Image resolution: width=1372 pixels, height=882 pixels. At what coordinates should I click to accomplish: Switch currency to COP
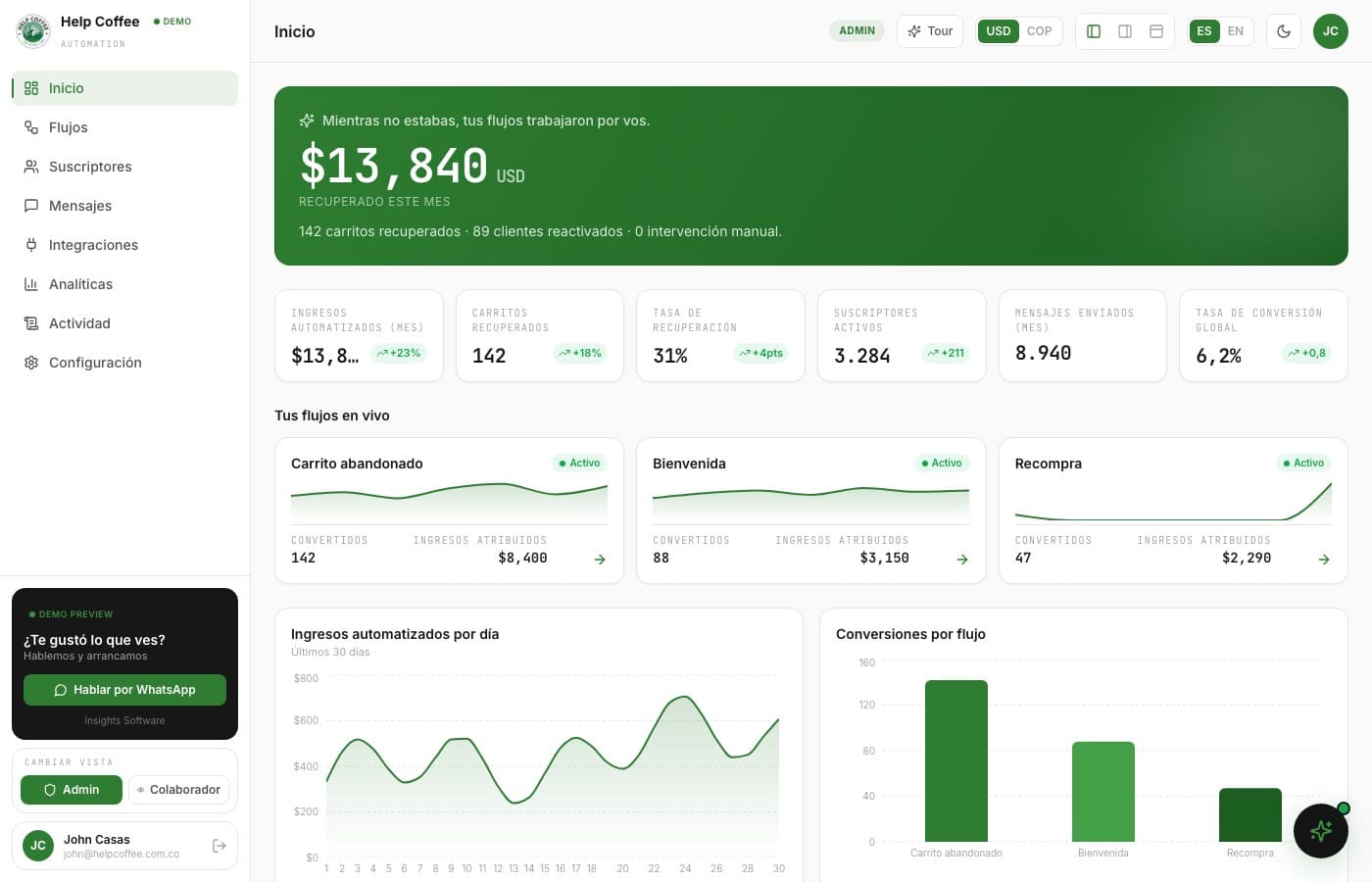[x=1040, y=31]
